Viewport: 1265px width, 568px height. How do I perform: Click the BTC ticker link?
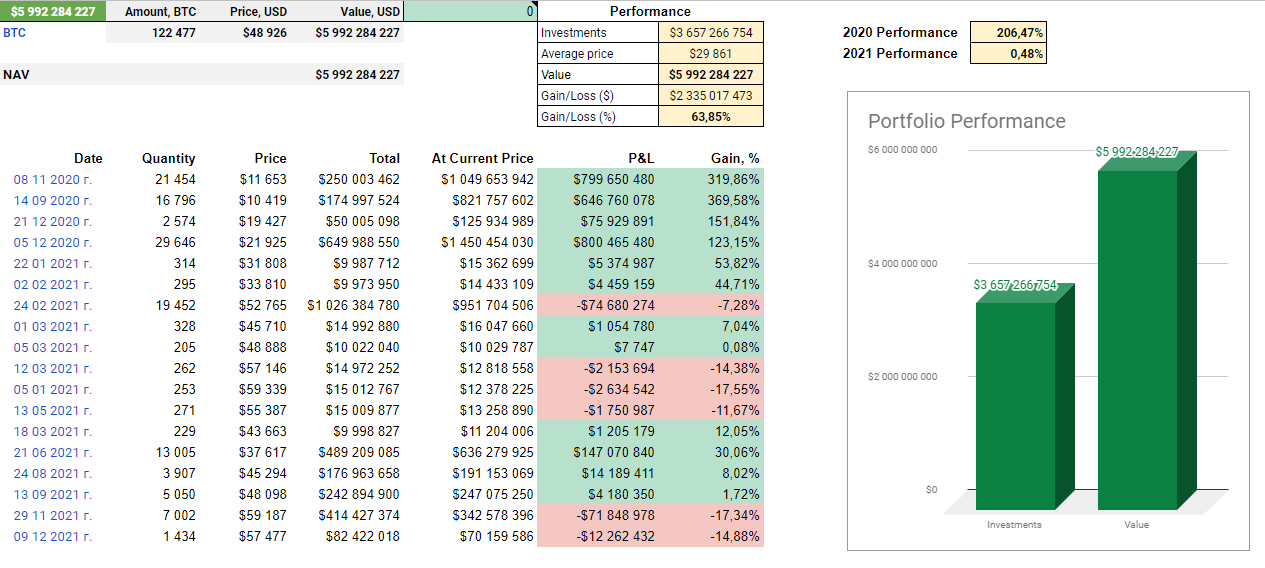[15, 33]
